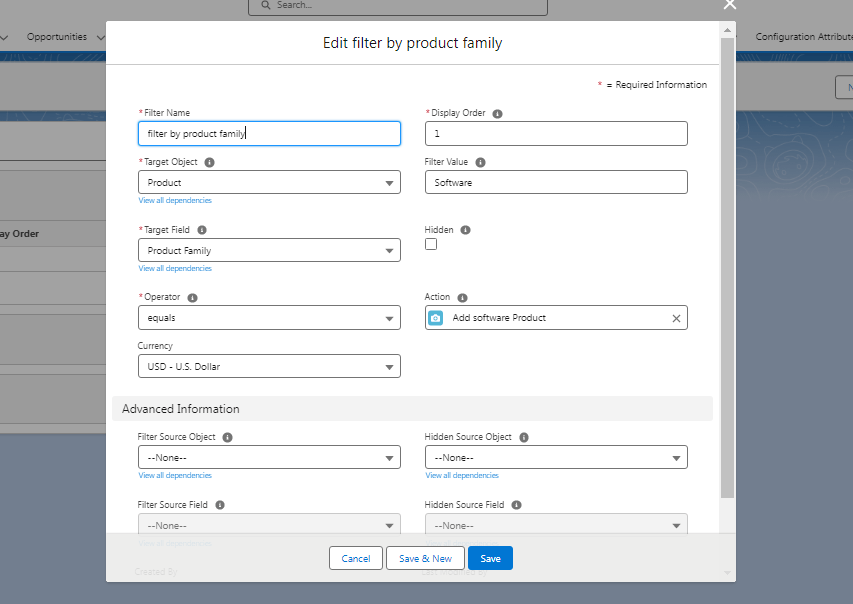Viewport: 853px width, 604px height.
Task: Click the Save & New button
Action: pos(425,558)
